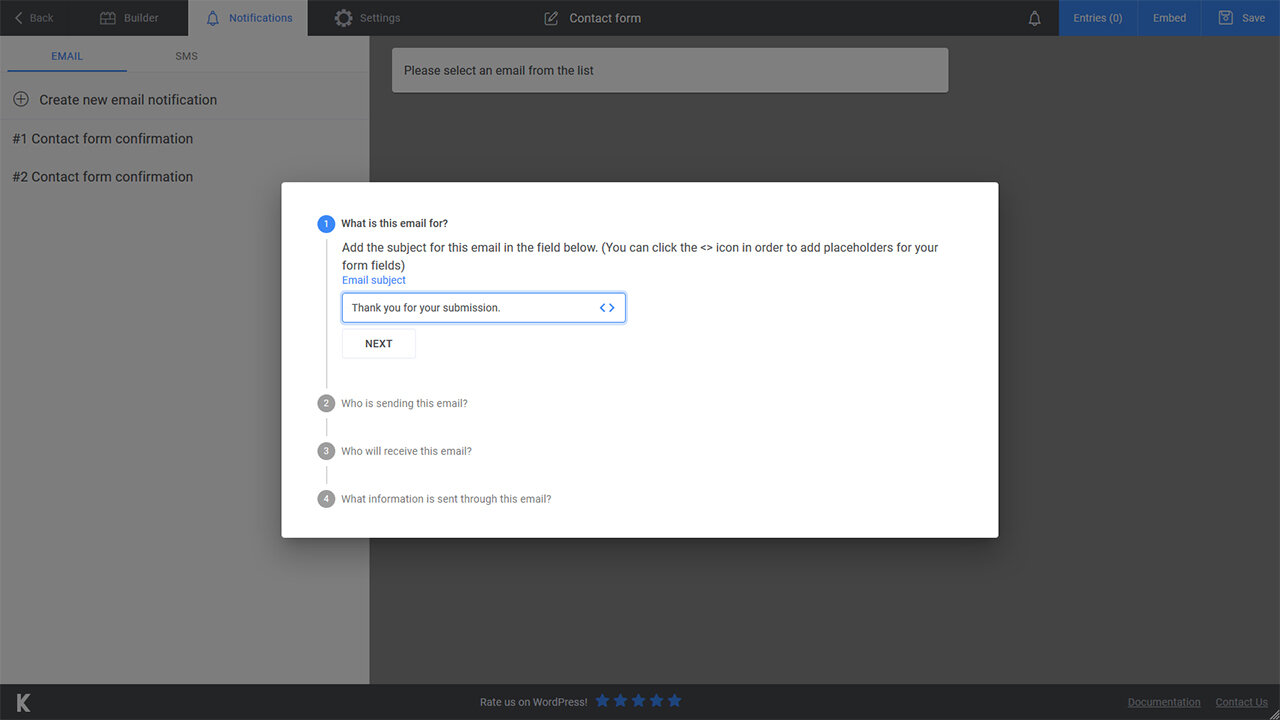This screenshot has width=1280, height=720.
Task: Click the Settings gear icon
Action: point(344,18)
